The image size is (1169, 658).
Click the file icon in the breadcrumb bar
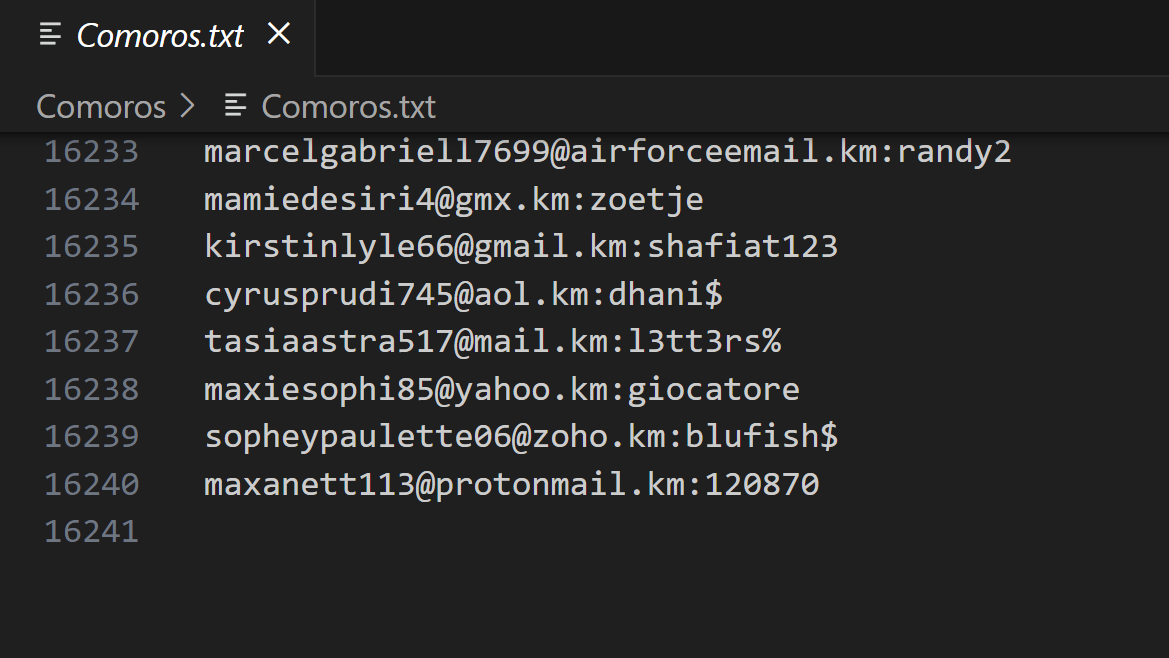point(236,105)
